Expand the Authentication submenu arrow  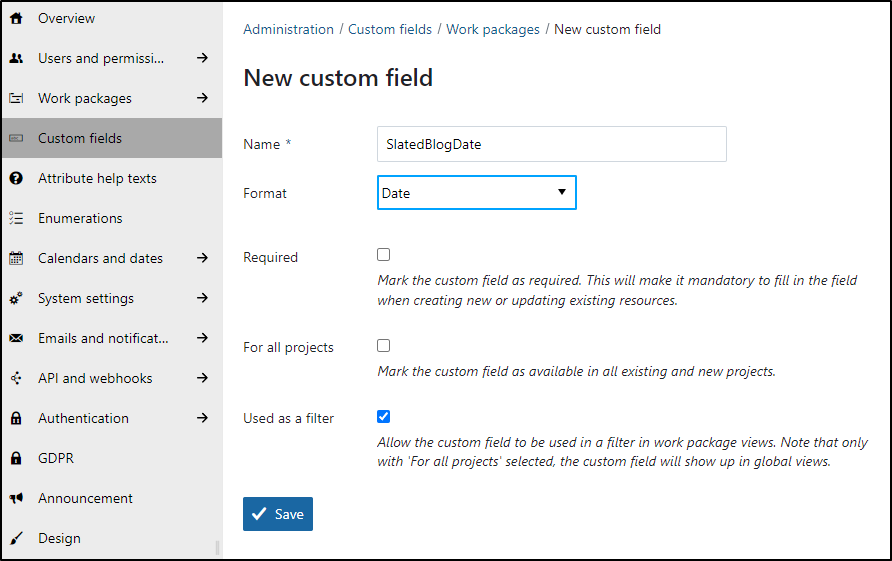coord(203,418)
